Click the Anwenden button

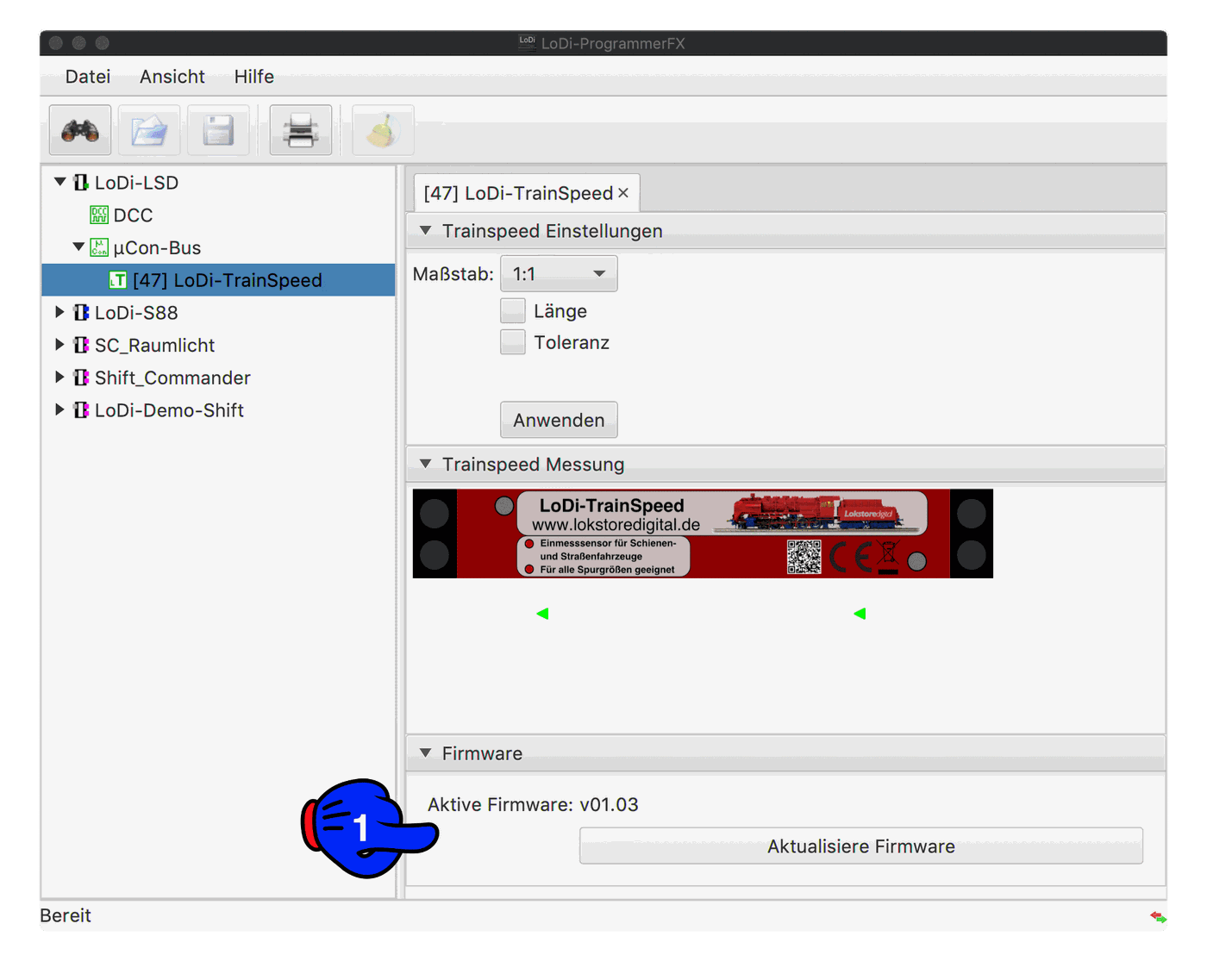click(x=559, y=420)
